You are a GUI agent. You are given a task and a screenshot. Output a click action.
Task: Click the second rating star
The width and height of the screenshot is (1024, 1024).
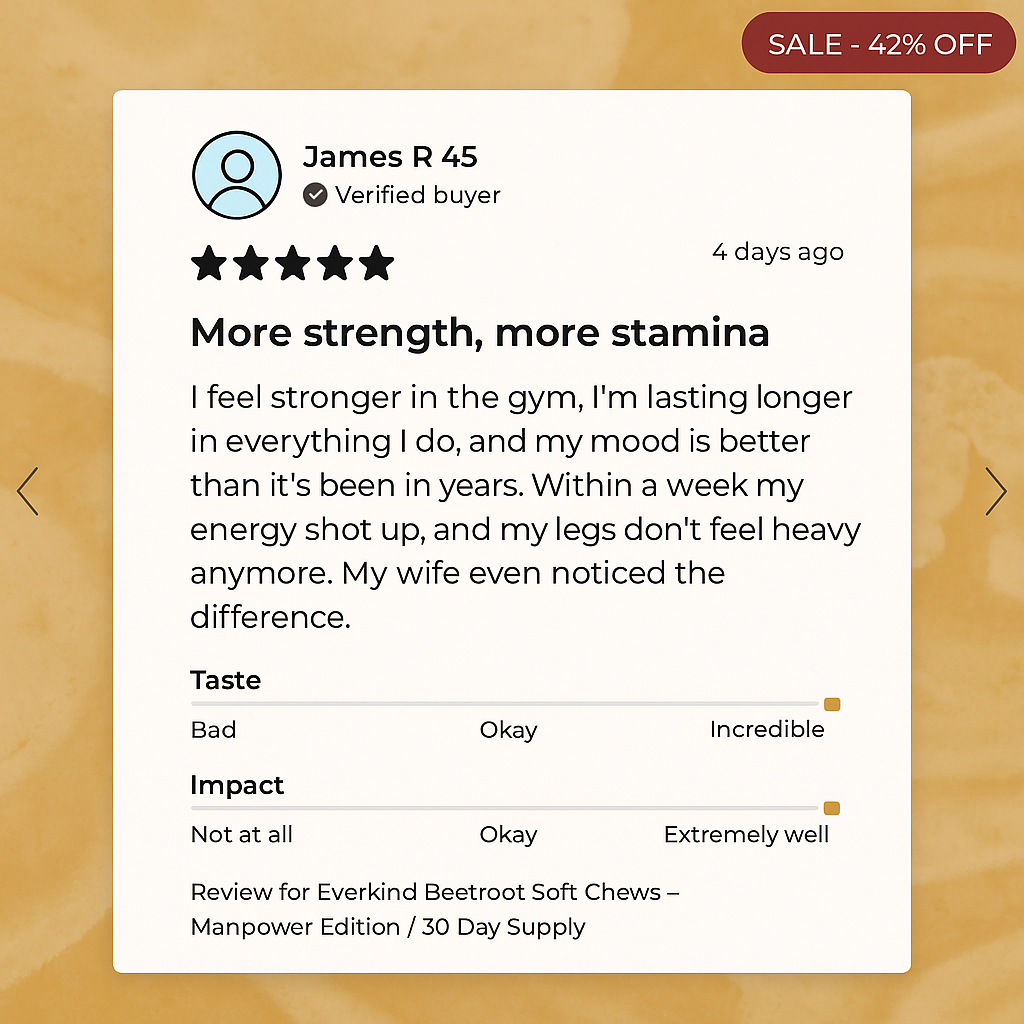[x=251, y=264]
